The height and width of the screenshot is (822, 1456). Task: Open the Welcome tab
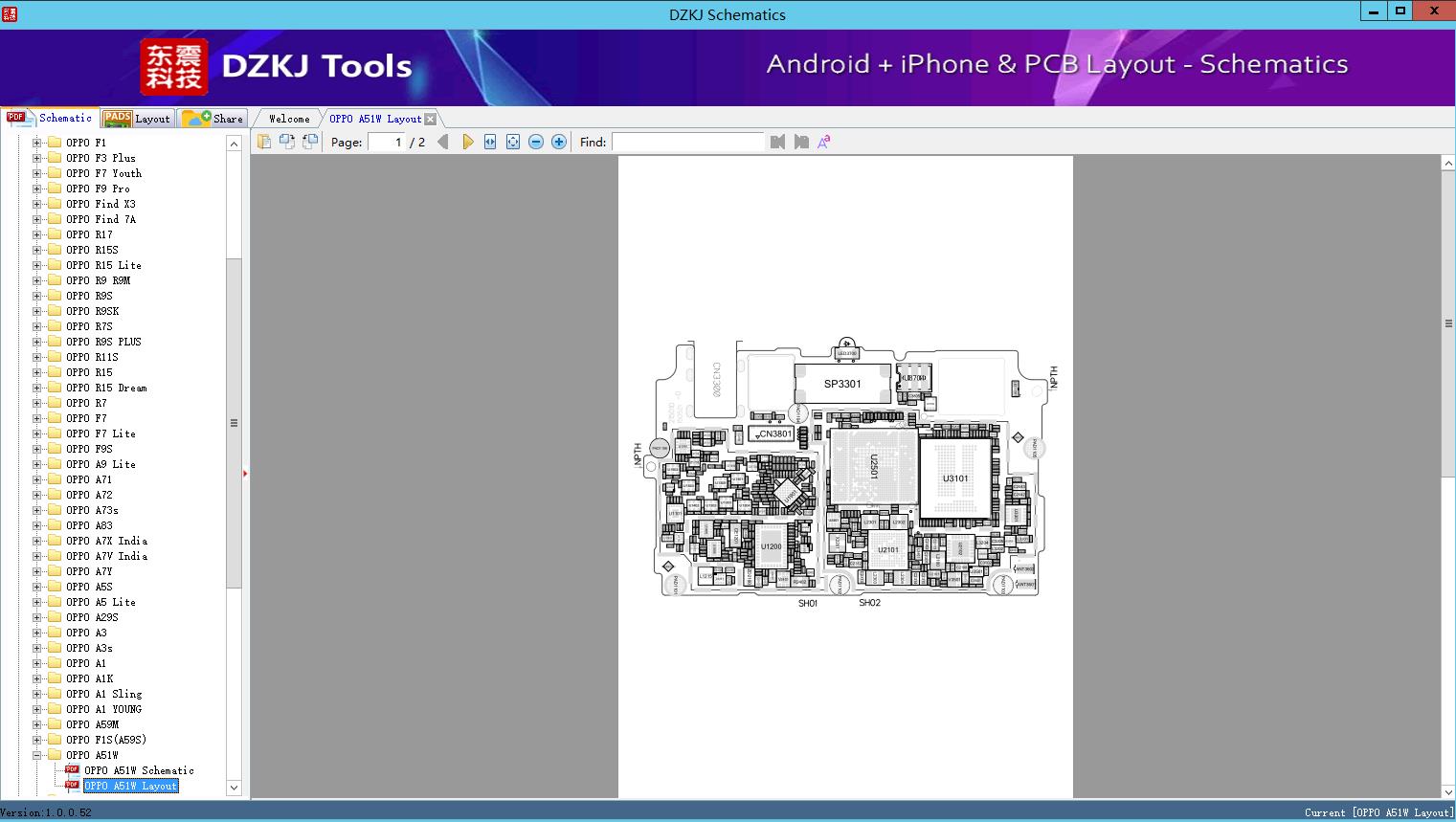point(288,119)
